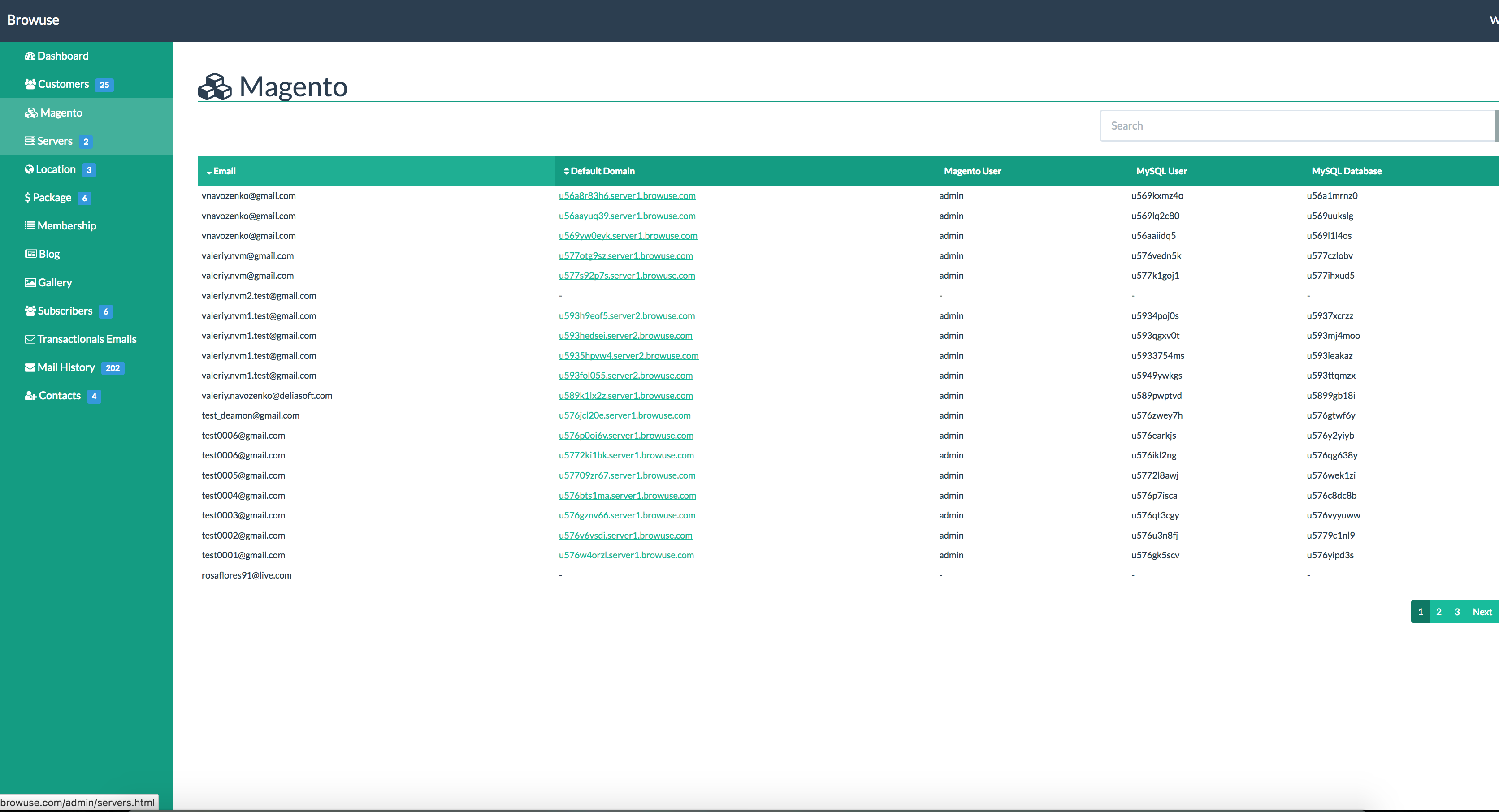Click the large Magento cubes header icon
Screen dimensions: 1499x812
point(215,86)
